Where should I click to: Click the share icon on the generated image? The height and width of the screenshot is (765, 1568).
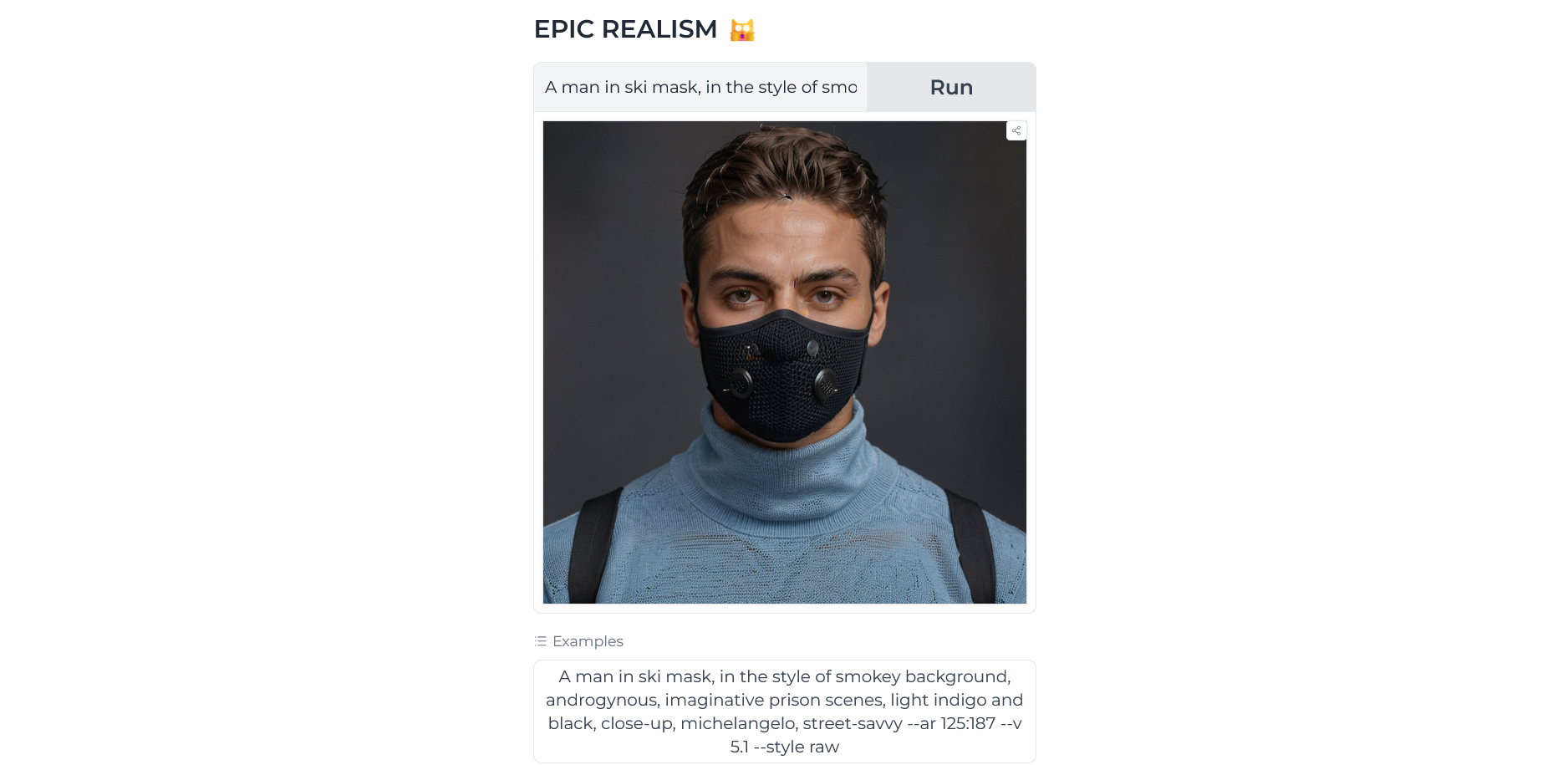(x=1016, y=130)
